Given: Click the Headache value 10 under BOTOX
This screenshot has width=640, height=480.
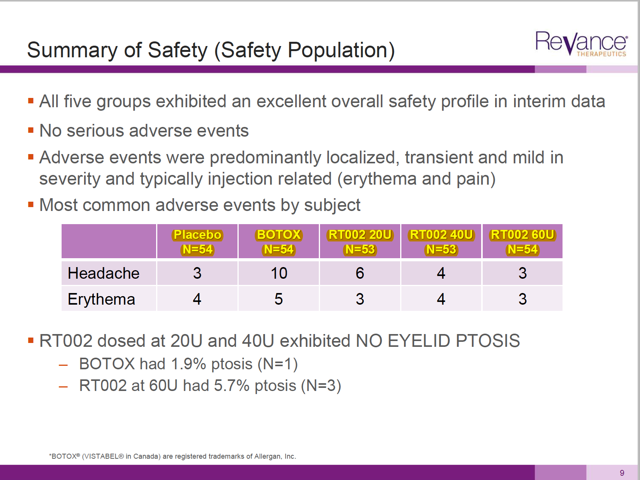Looking at the screenshot, I should click(x=279, y=273).
